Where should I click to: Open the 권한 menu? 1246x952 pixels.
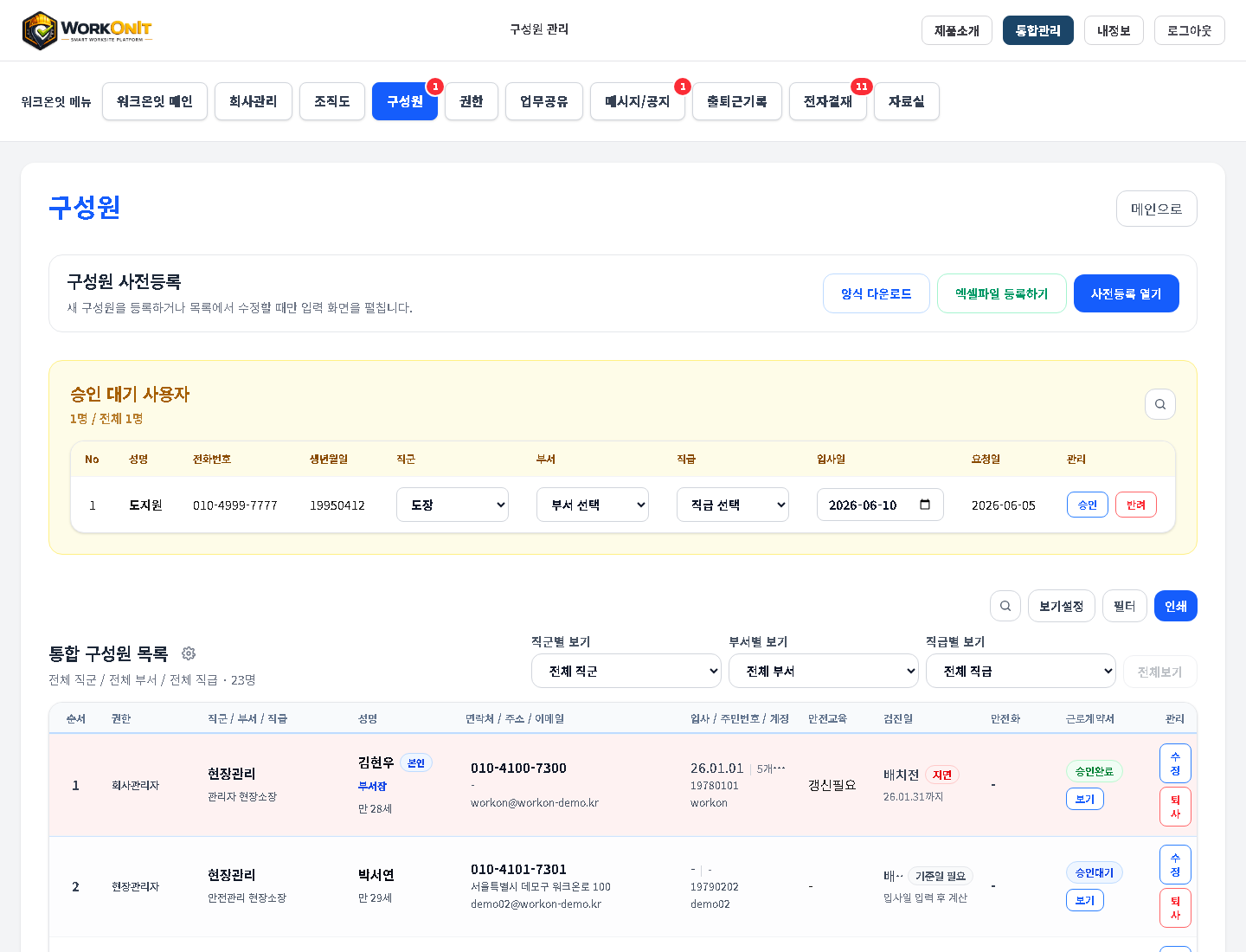click(472, 101)
